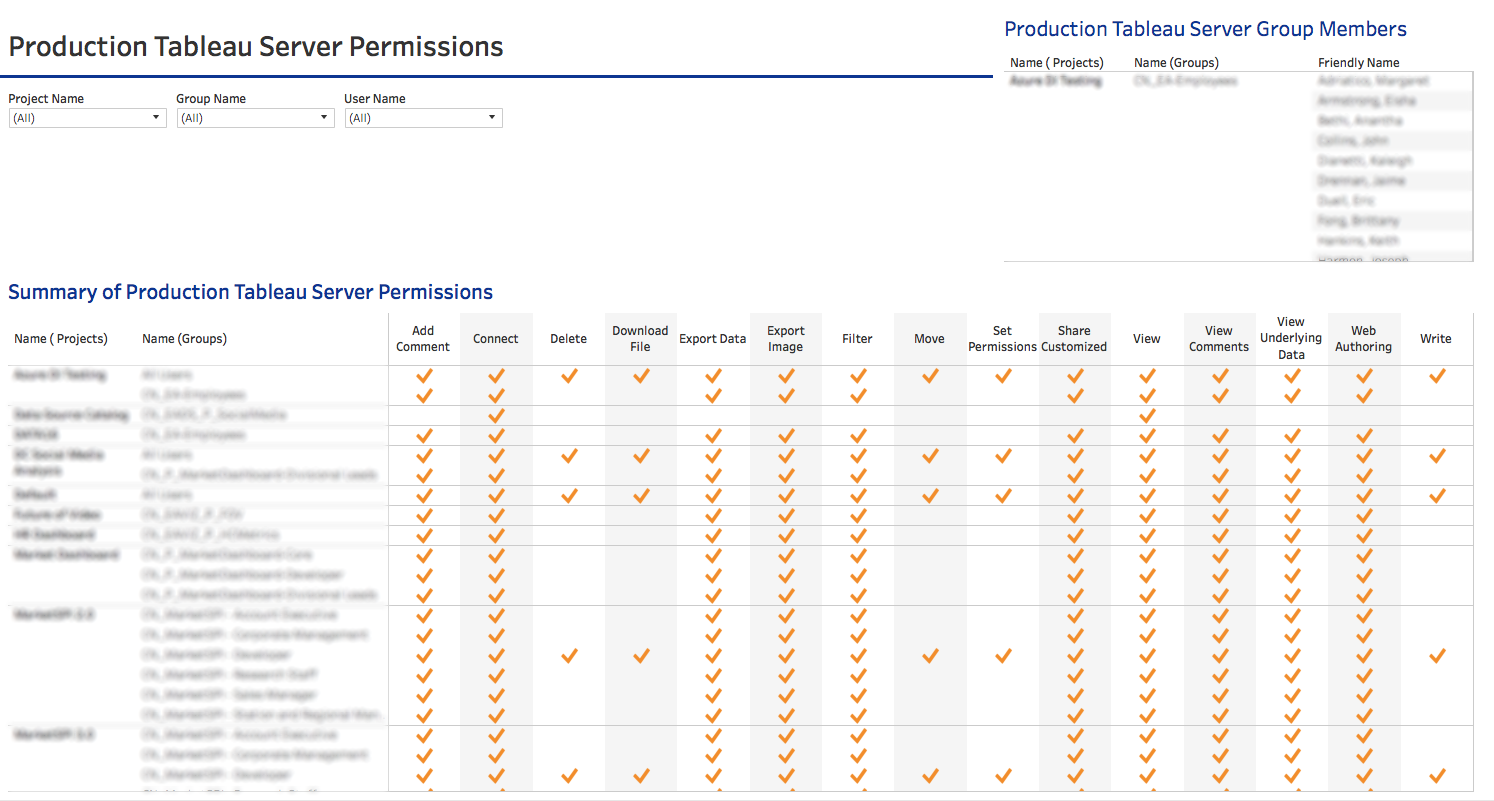The width and height of the screenshot is (1494, 801).
Task: Click the Production Tableau Server Group Members heading
Action: pyautogui.click(x=1206, y=29)
